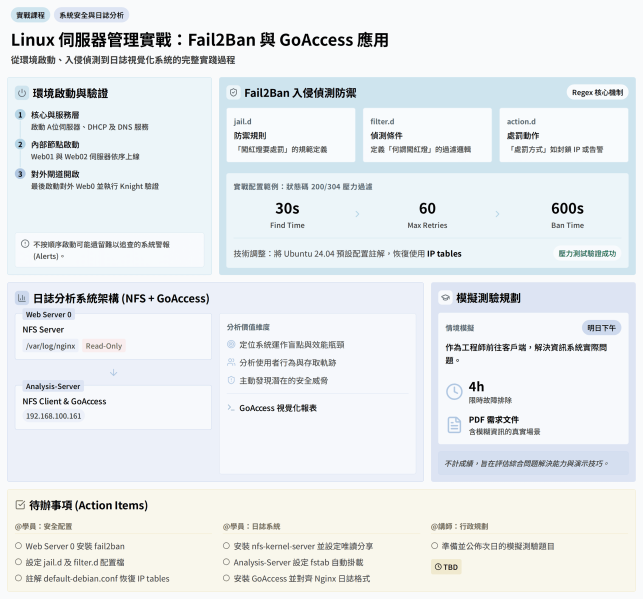Click the chevron between Find Time and Max Retries
This screenshot has width=643, height=599.
[357, 214]
